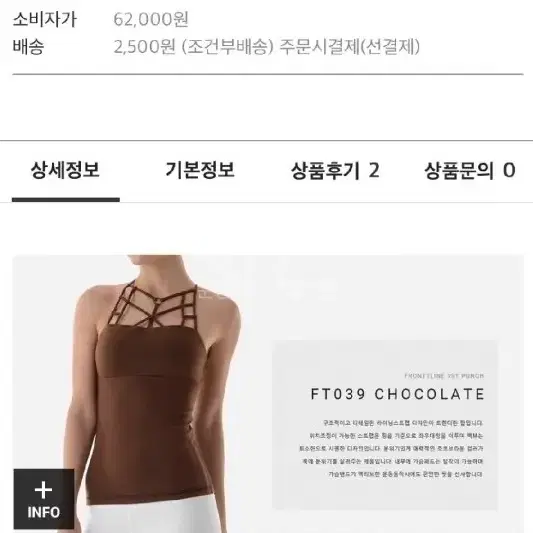The image size is (533, 533).
Task: Click the inquiry count number 0
Action: [x=509, y=170]
